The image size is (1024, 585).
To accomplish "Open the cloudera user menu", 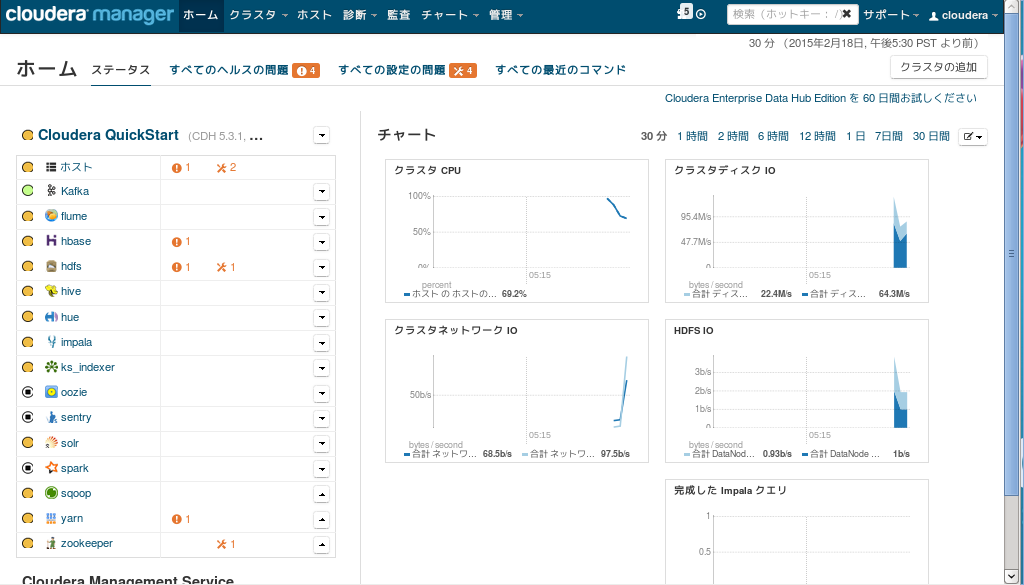I will 963,15.
